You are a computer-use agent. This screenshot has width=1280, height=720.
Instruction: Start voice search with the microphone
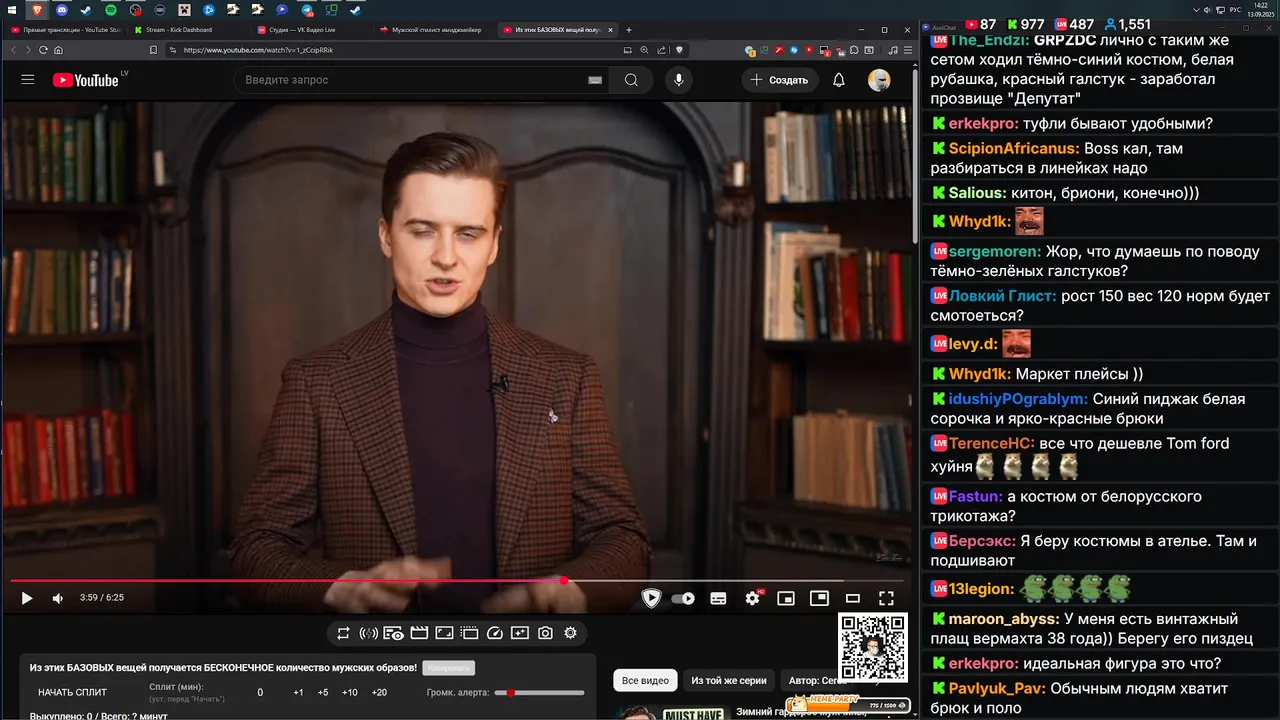point(679,80)
